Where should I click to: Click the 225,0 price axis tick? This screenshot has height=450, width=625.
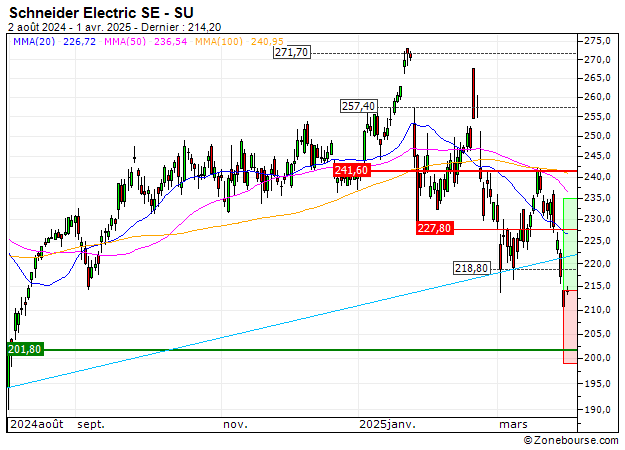point(597,241)
